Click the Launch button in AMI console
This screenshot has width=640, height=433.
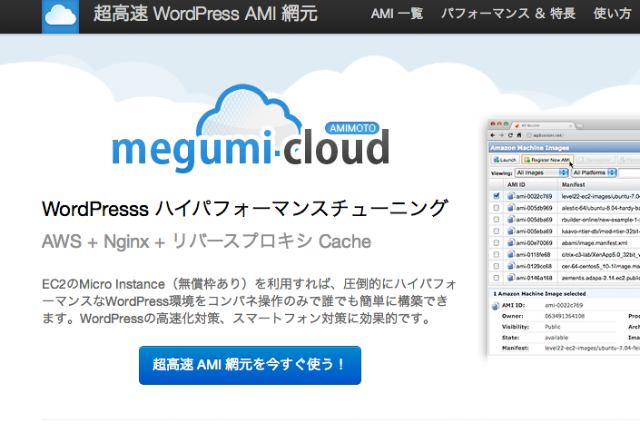click(505, 160)
